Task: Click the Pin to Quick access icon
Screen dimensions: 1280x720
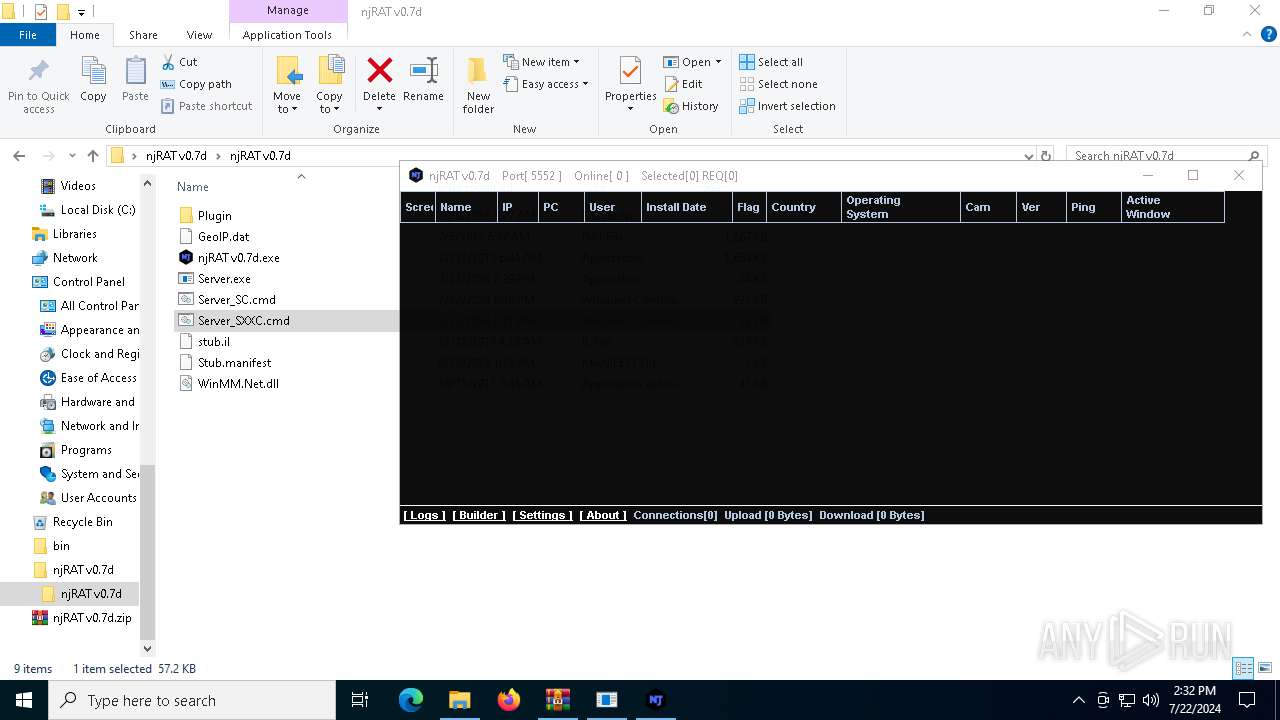Action: (x=39, y=72)
